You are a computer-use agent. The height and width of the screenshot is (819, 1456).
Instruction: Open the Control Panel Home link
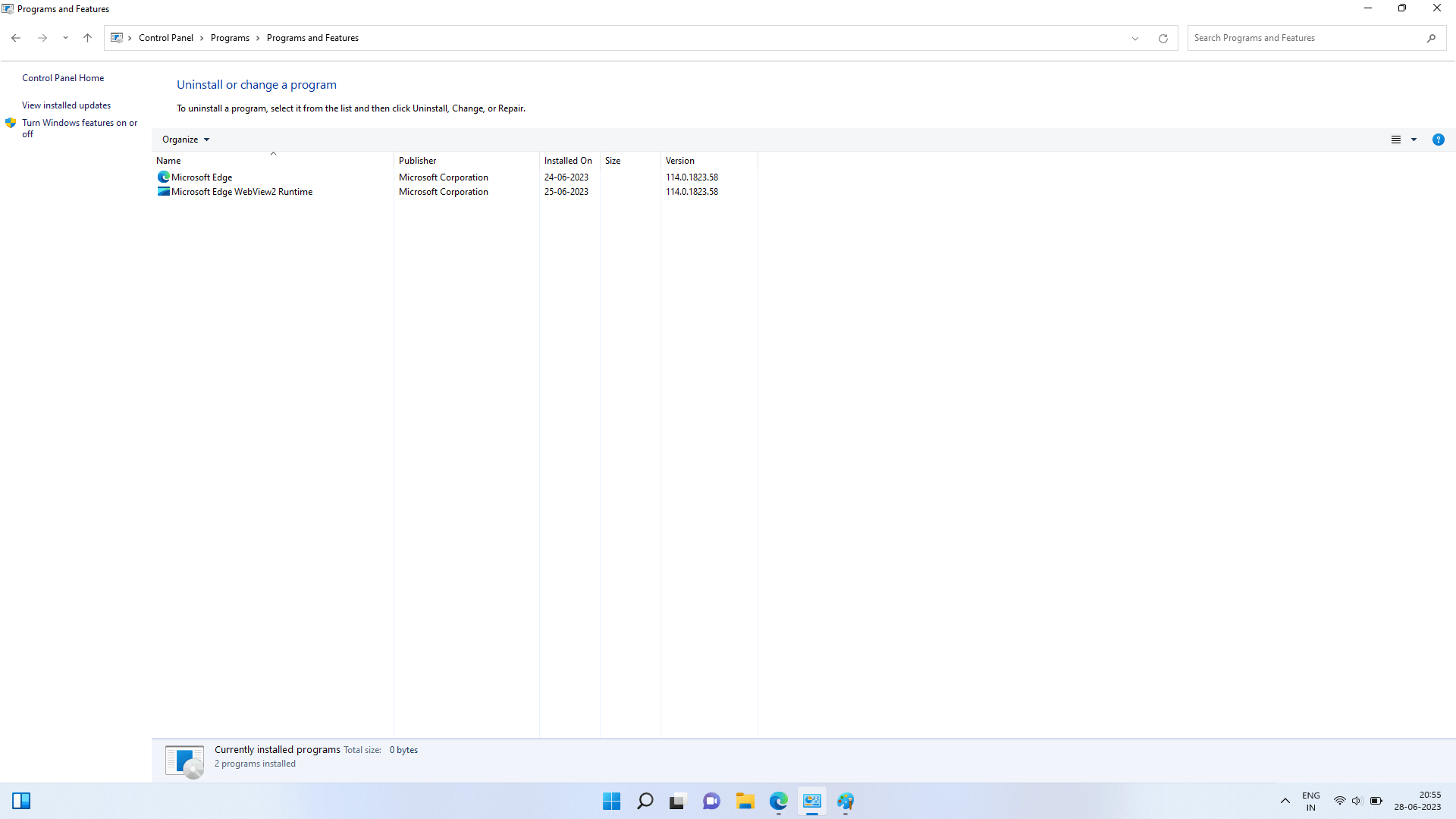(x=63, y=78)
